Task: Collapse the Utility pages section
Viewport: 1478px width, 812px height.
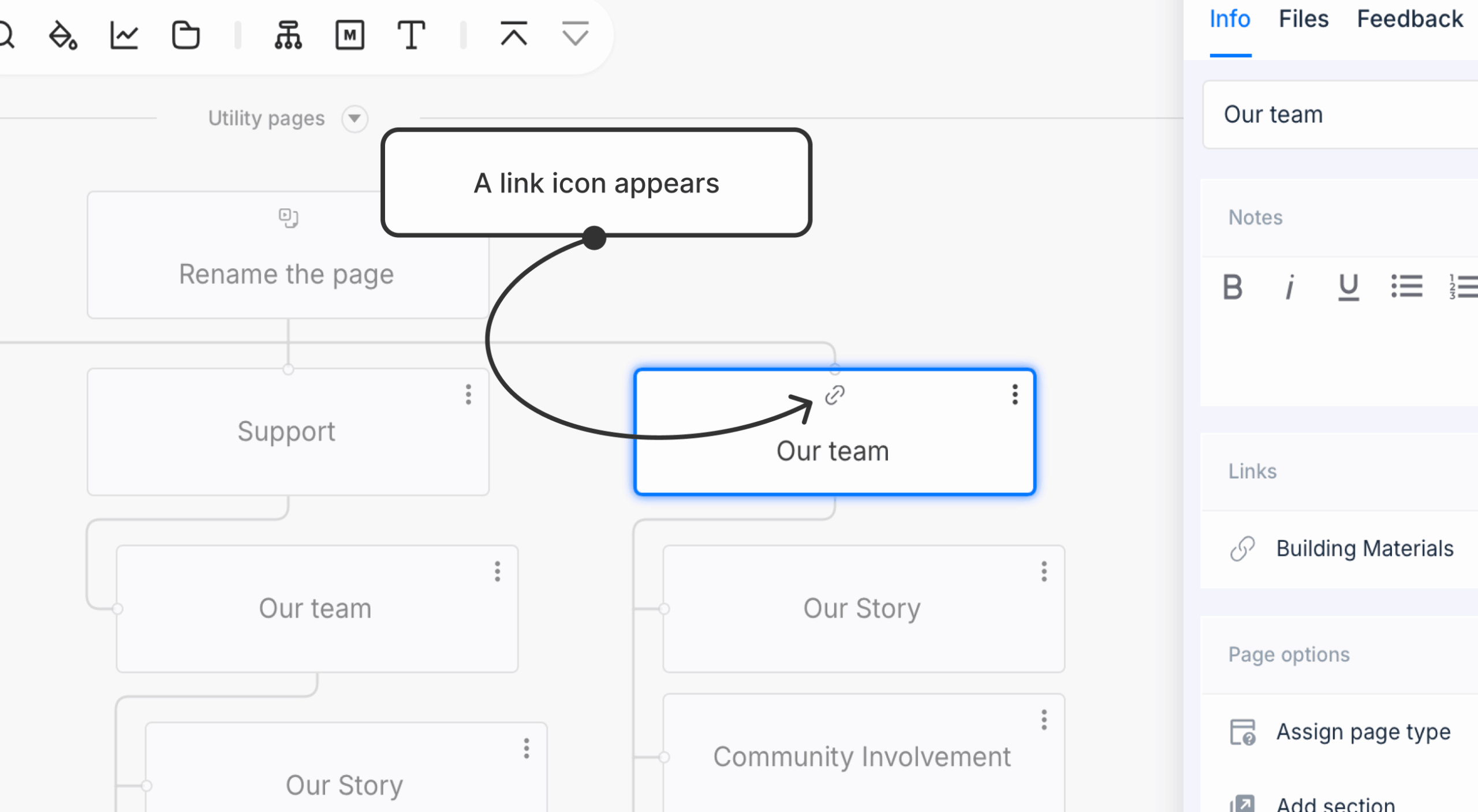Action: (x=354, y=118)
